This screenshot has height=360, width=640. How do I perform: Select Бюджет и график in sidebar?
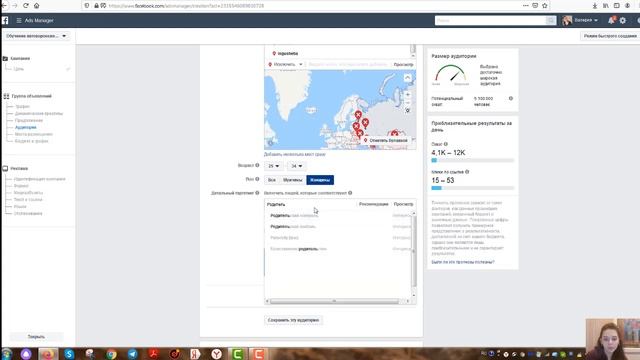[x=31, y=141]
